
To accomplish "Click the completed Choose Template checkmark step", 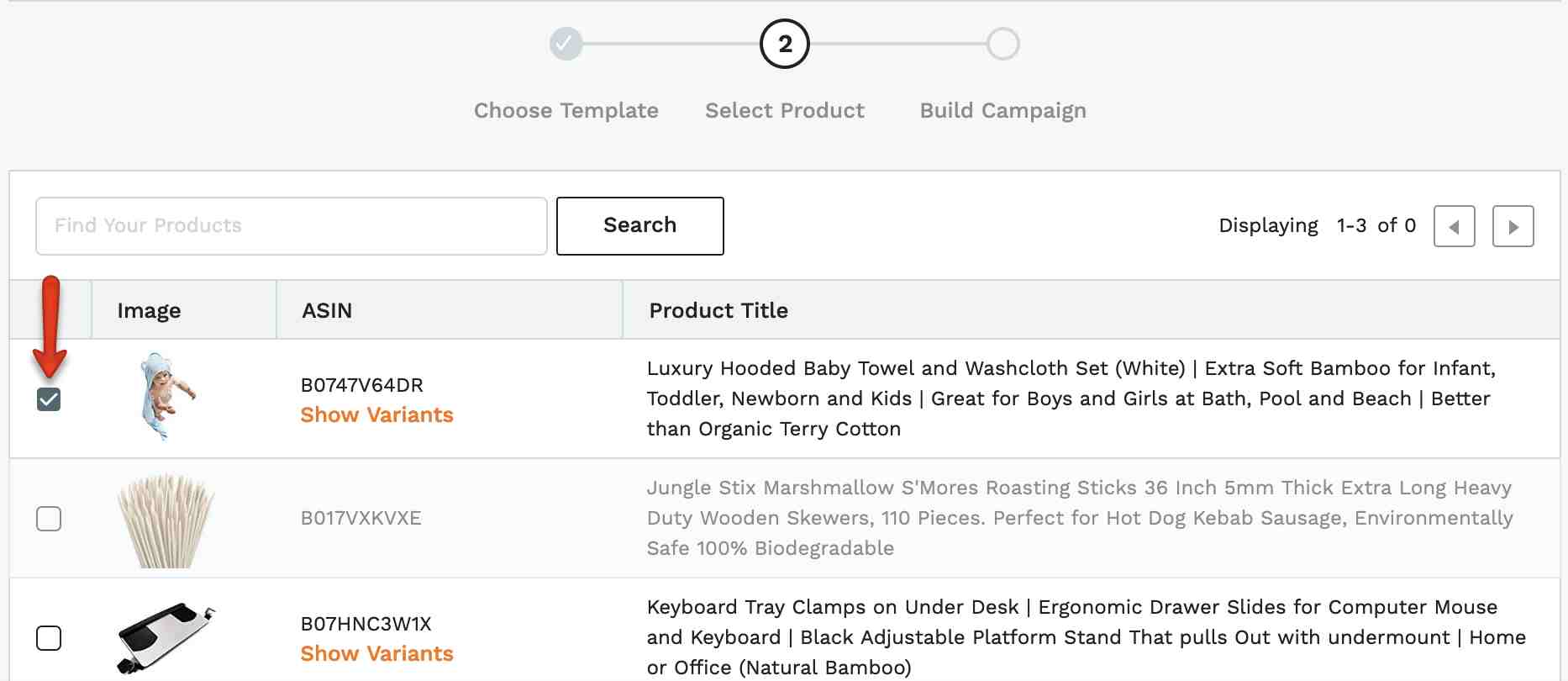I will 566,44.
